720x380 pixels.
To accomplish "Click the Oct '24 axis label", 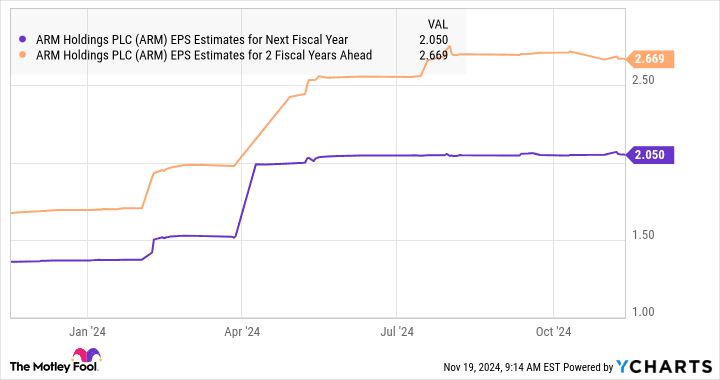I will [553, 331].
